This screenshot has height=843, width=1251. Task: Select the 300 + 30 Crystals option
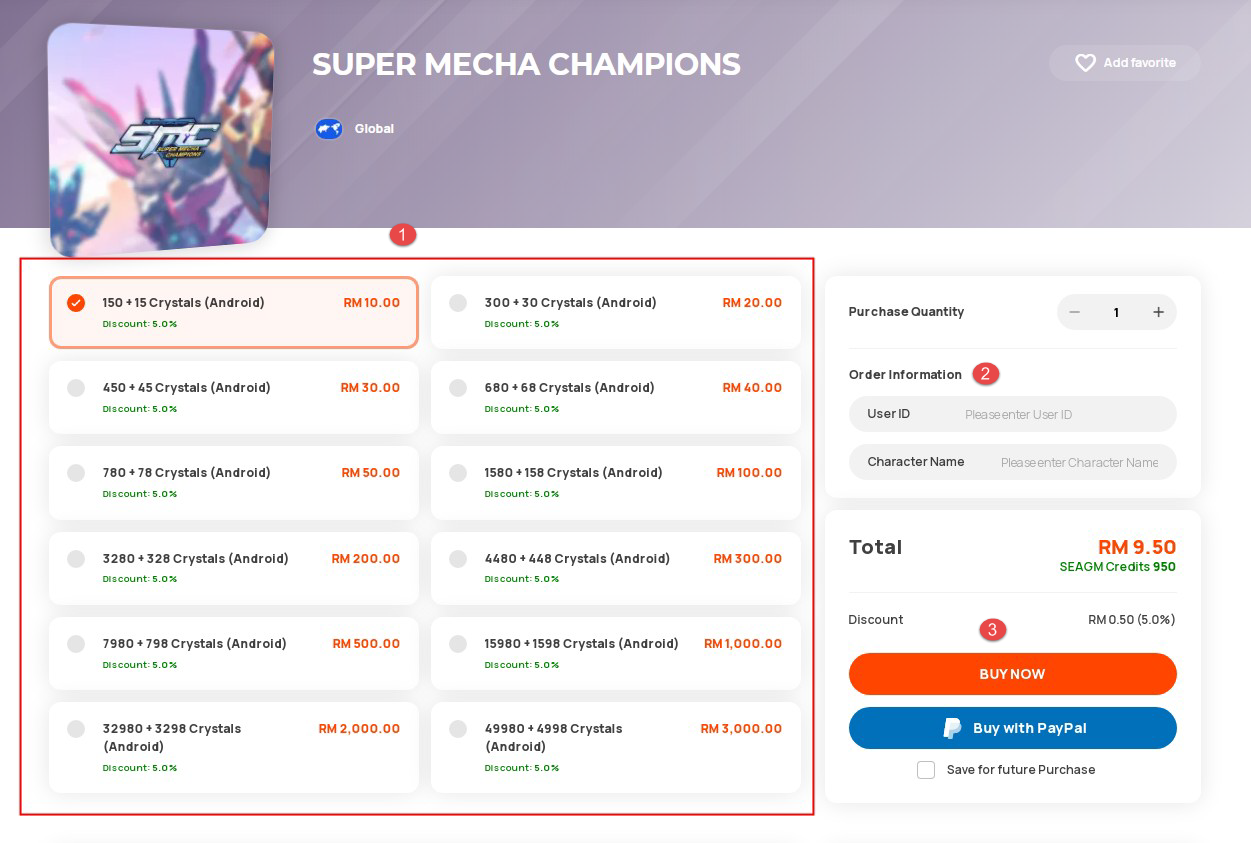(616, 312)
